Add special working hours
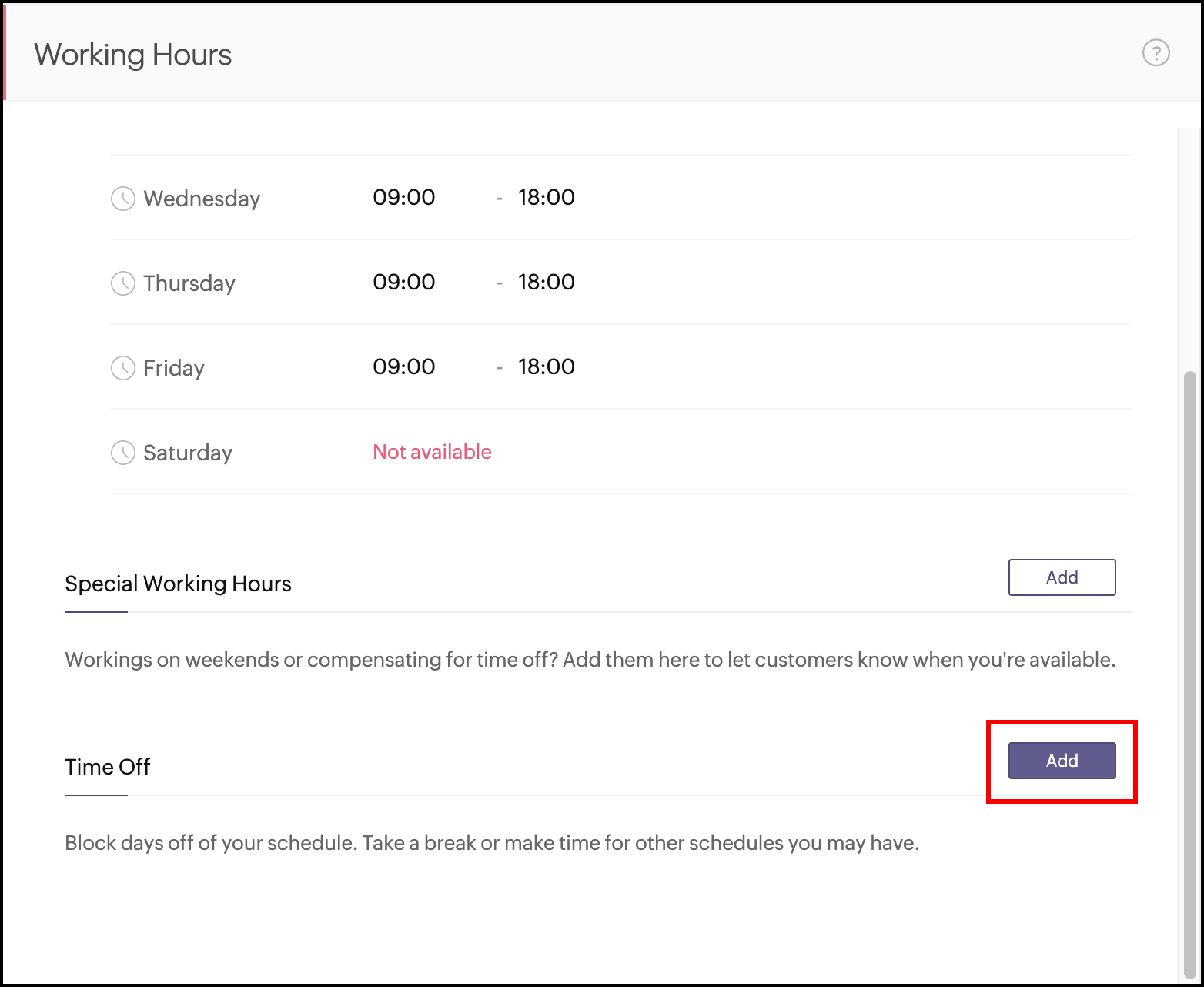Viewport: 1204px width, 987px height. [x=1062, y=577]
